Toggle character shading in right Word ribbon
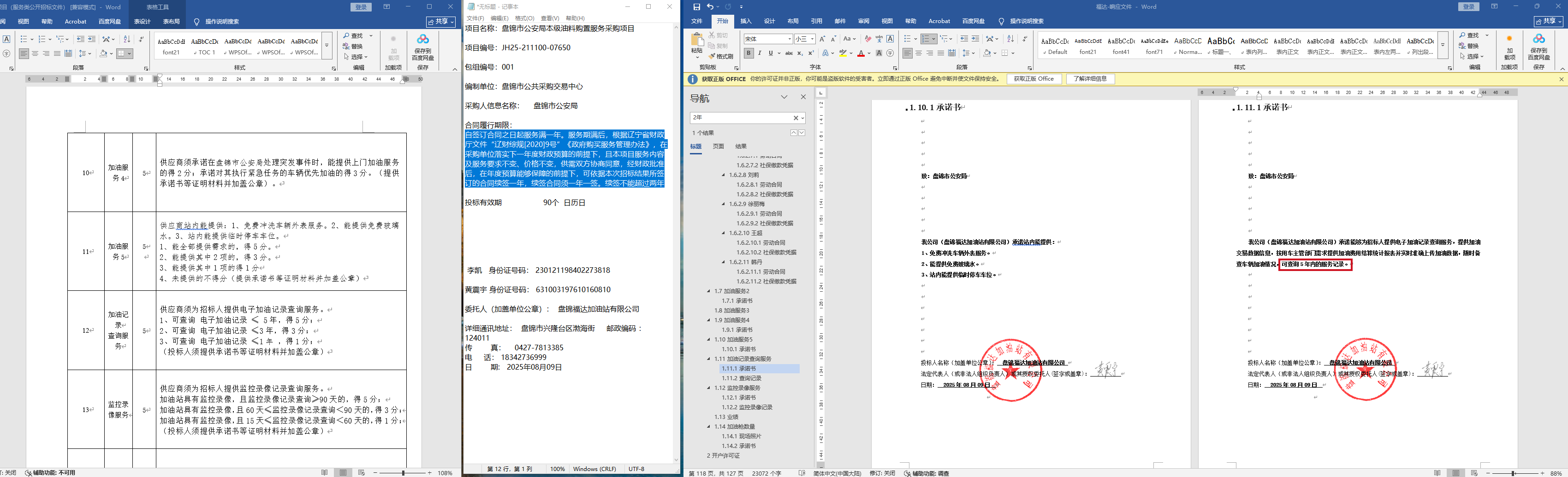Viewport: 1568px width, 477px height. 879,53
